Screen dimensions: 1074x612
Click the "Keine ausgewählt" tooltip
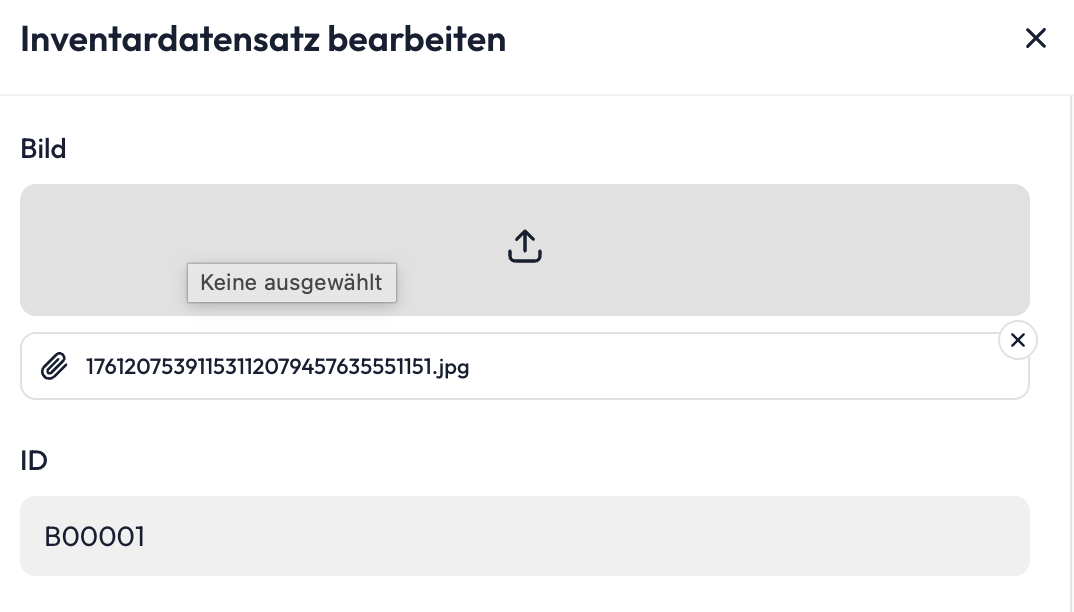[291, 283]
